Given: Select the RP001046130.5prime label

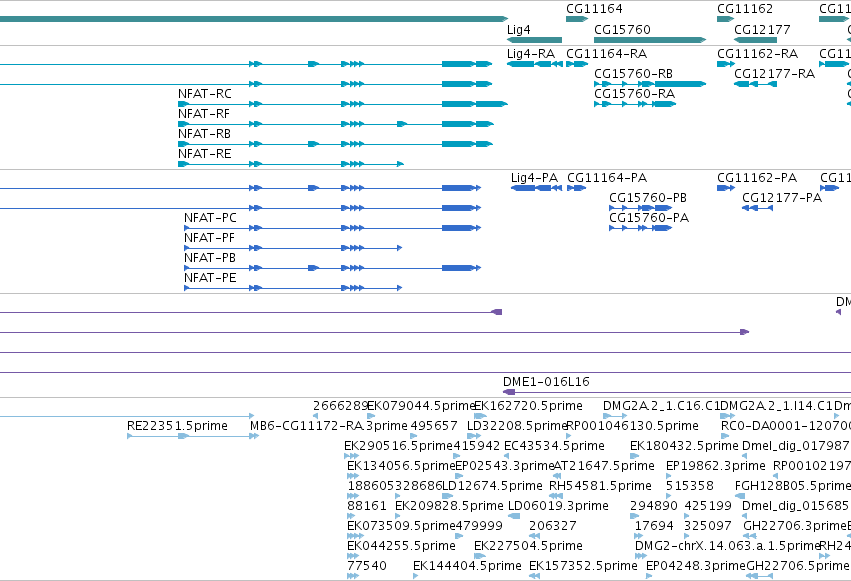Looking at the screenshot, I should (632, 426).
